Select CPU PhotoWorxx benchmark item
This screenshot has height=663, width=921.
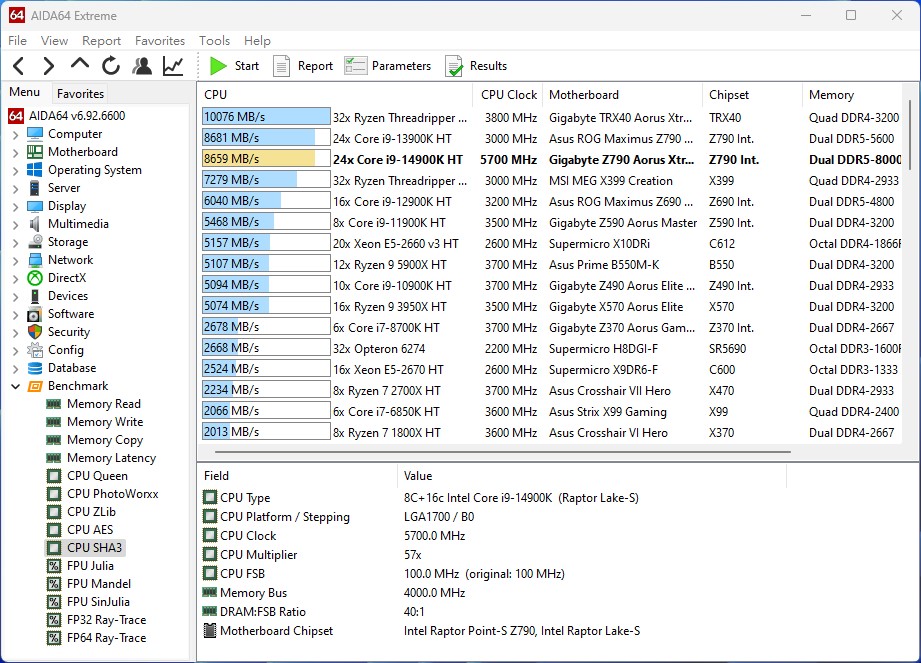click(x=112, y=494)
